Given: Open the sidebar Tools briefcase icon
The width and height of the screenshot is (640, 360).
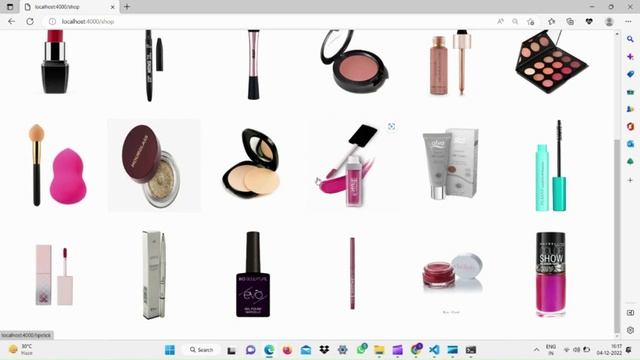Looking at the screenshot, I should (630, 92).
